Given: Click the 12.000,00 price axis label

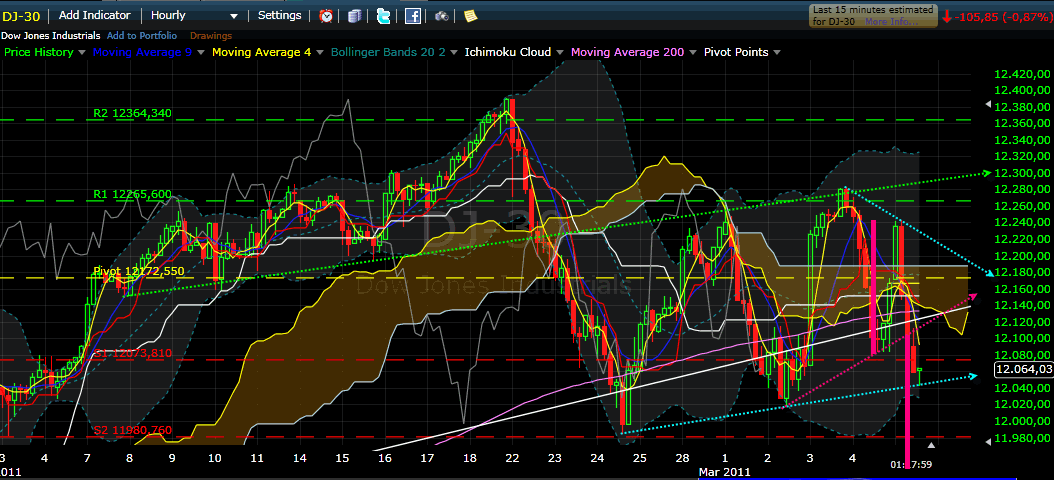Looking at the screenshot, I should pos(1022,422).
